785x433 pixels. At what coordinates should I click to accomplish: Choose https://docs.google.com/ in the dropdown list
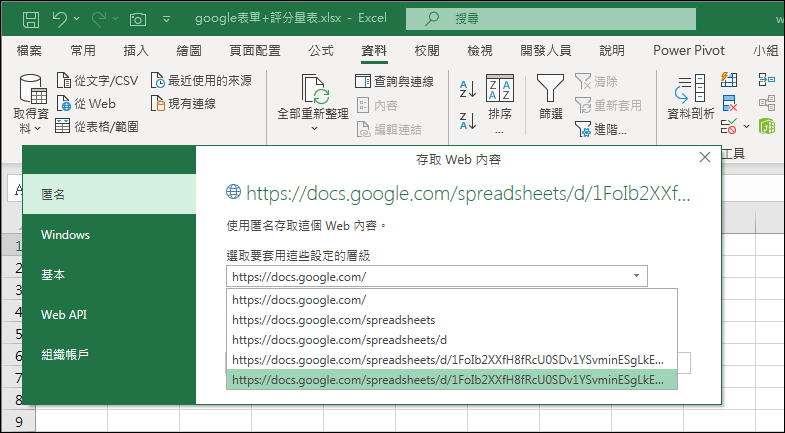(452, 300)
